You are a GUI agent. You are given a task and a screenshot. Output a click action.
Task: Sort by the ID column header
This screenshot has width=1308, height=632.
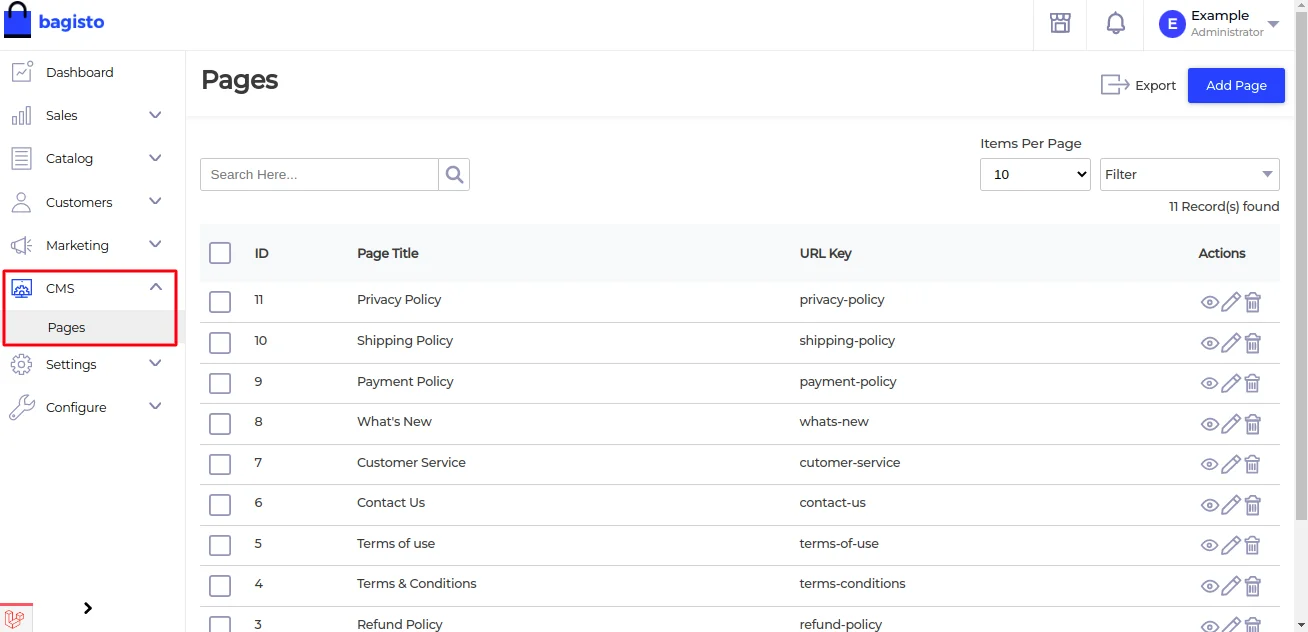pos(262,253)
